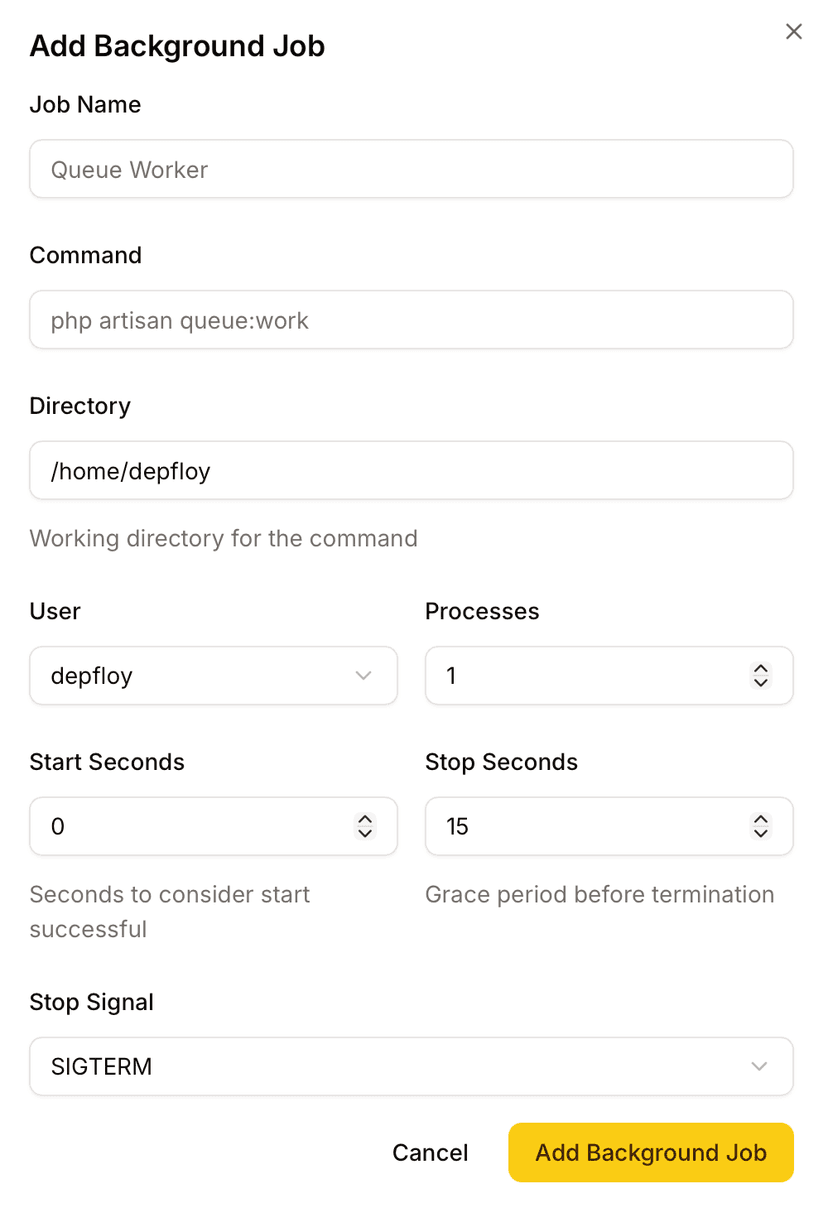The width and height of the screenshot is (828, 1217).
Task: Click the Stop Seconds increment arrow
Action: [761, 820]
